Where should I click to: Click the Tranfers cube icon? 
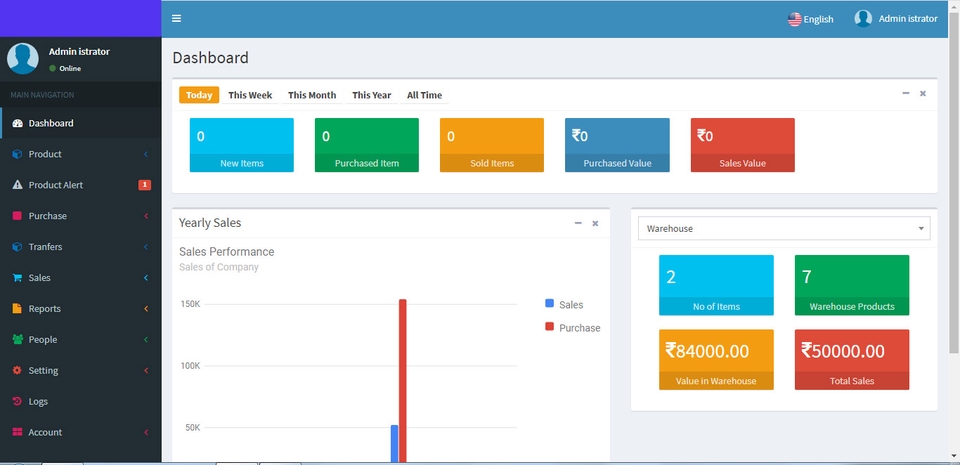pos(17,247)
